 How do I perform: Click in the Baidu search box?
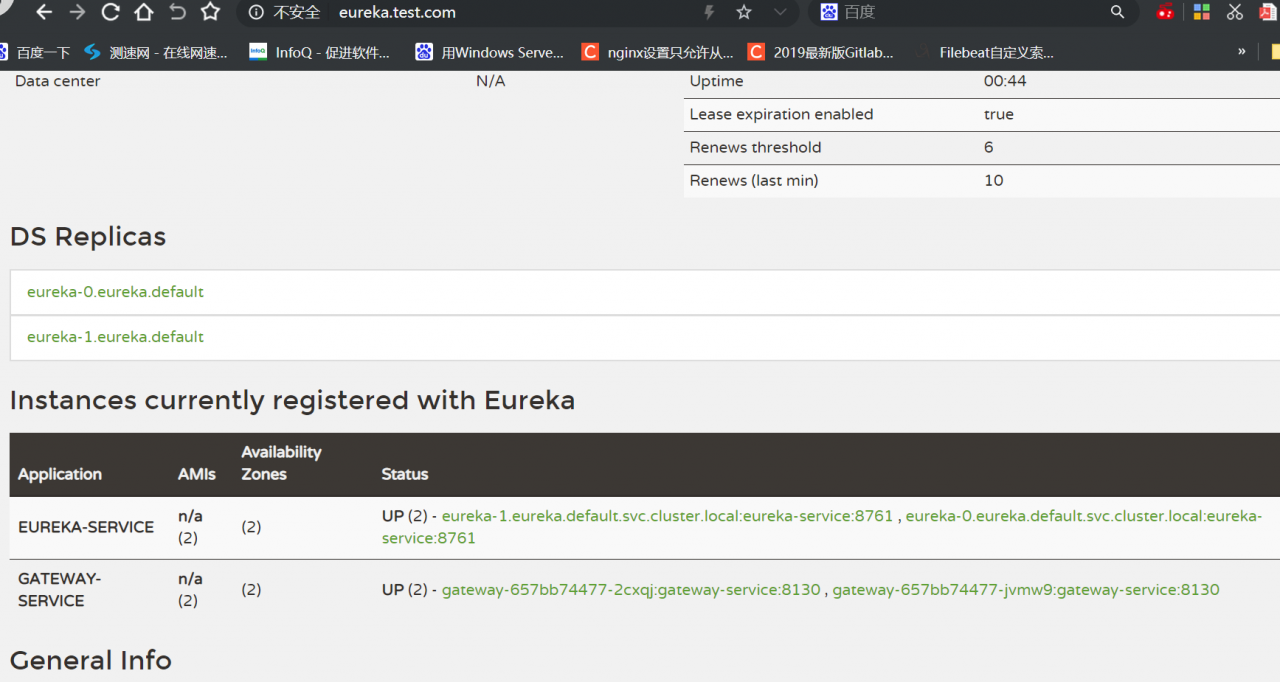pos(970,12)
